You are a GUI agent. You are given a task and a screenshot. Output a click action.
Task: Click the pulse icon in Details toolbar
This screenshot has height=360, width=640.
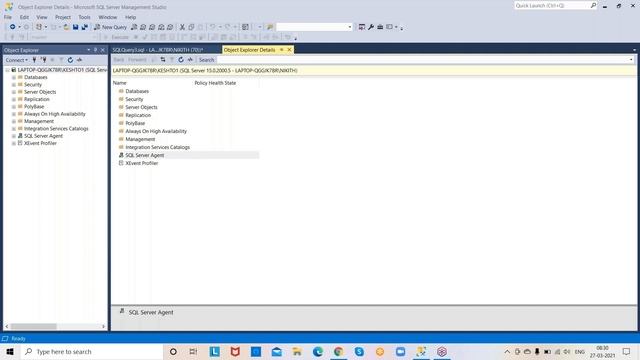[x=190, y=60]
